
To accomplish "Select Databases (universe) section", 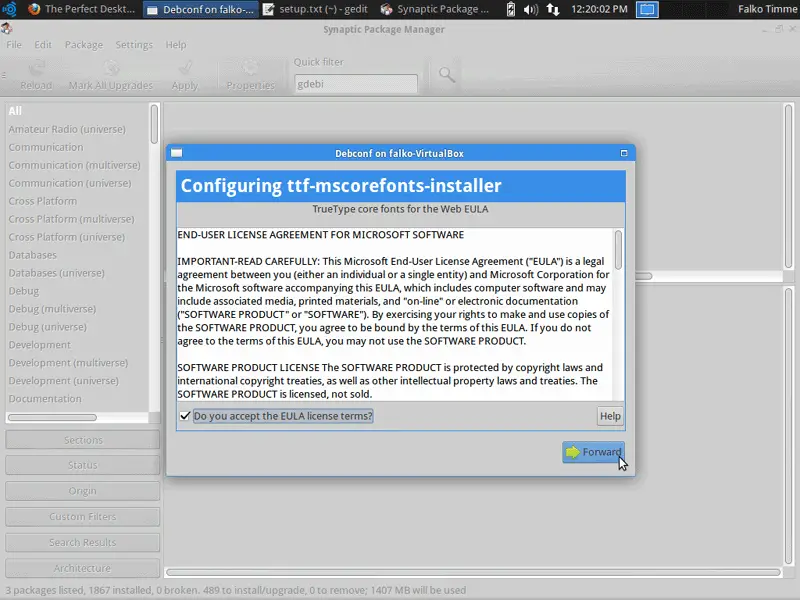I will pos(57,273).
